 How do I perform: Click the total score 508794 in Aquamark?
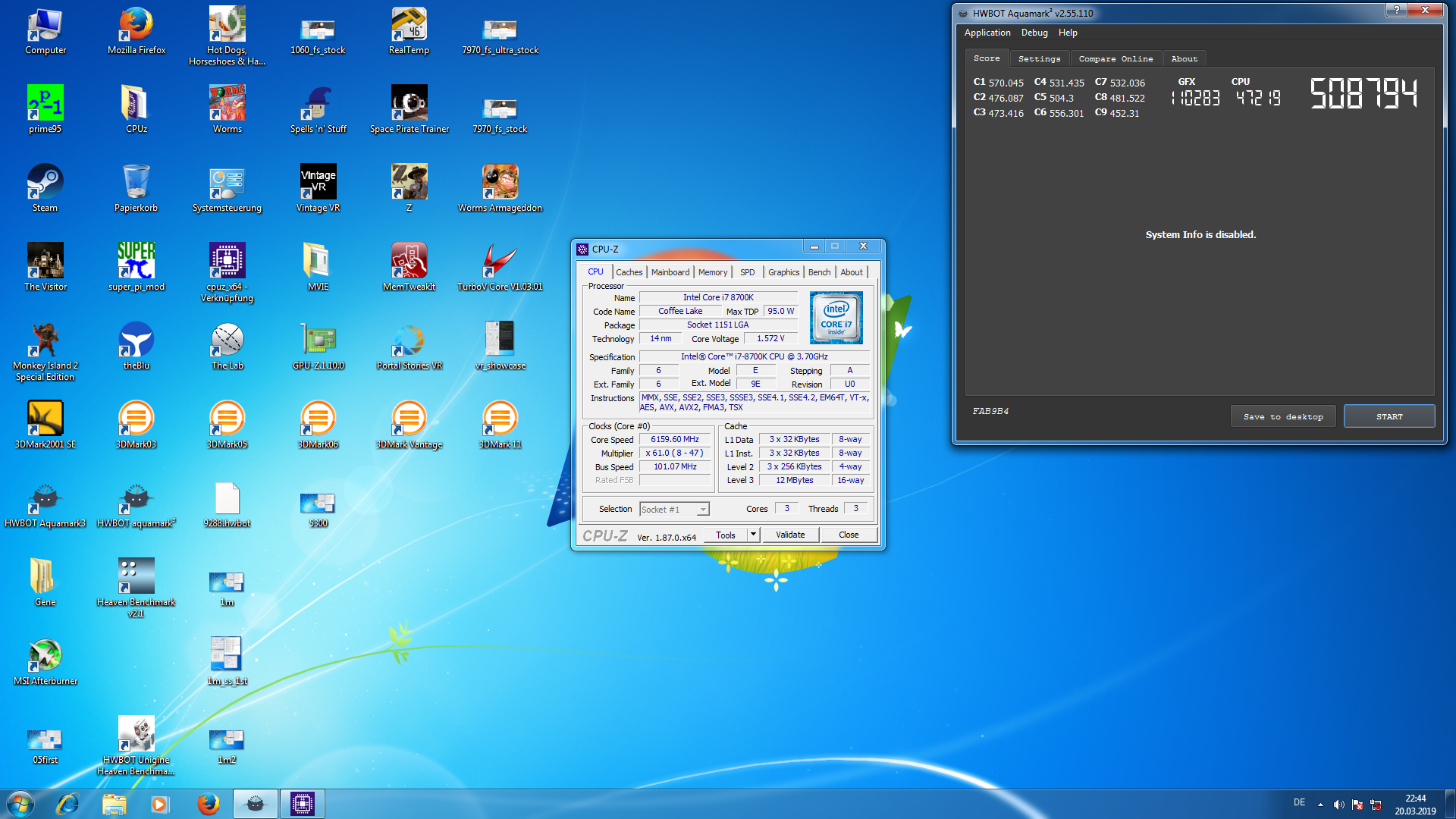coord(1363,94)
